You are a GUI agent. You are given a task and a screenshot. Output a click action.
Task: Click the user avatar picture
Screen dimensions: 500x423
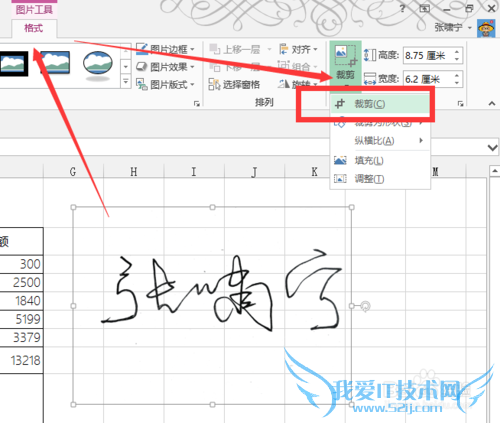pos(486,28)
